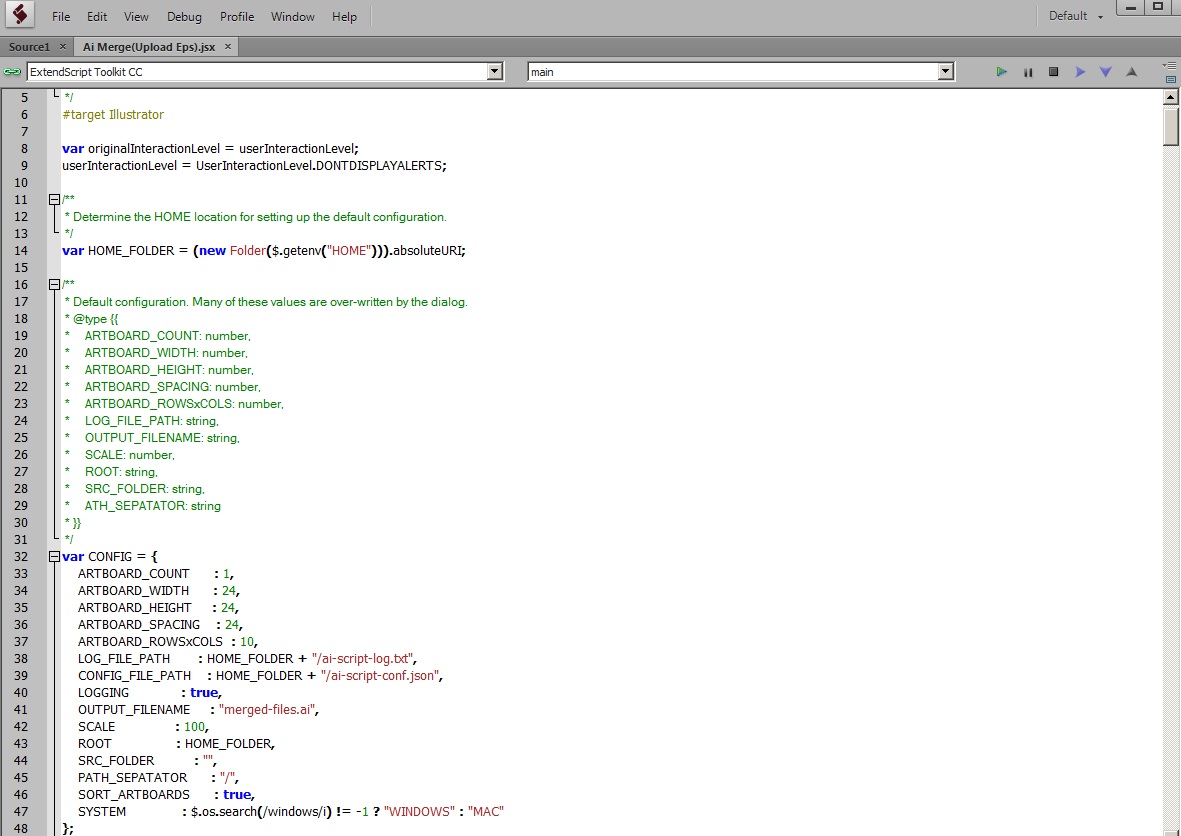Open the Profile menu
This screenshot has height=836, width=1181.
(x=237, y=17)
